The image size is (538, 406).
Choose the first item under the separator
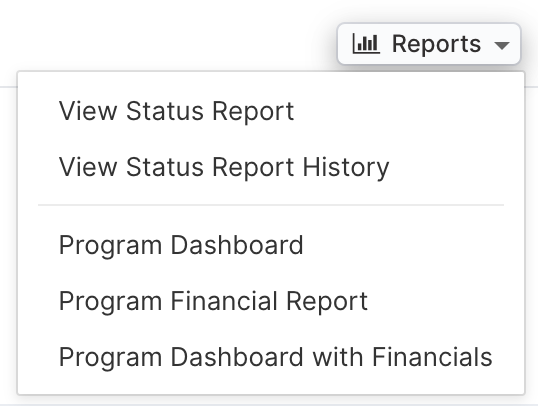click(271, 245)
